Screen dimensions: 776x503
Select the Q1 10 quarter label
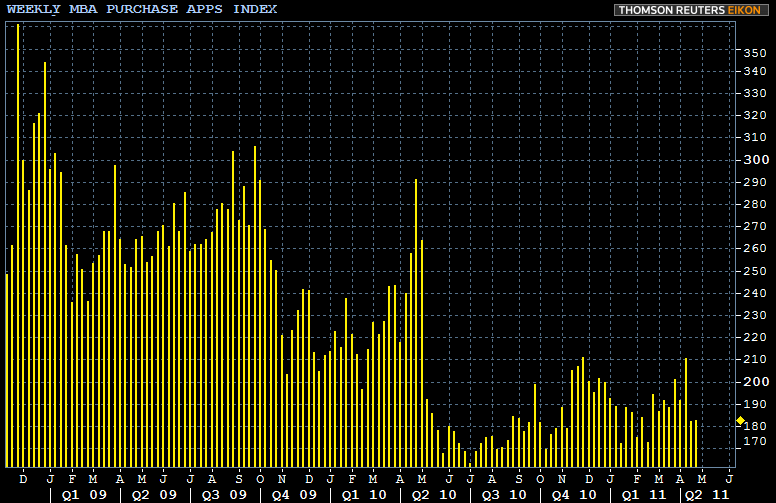(x=363, y=494)
